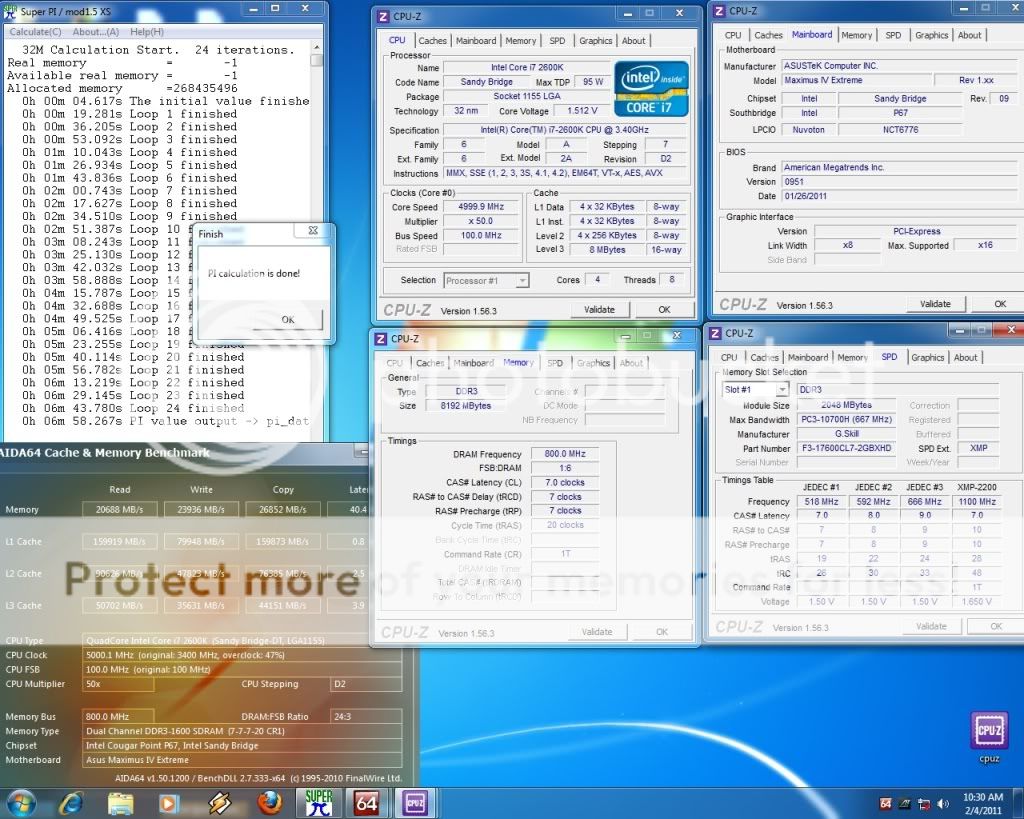Screen dimensions: 1024x819
Task: Open the Mainboard tab in the CPU-Z SPD window
Action: [808, 358]
